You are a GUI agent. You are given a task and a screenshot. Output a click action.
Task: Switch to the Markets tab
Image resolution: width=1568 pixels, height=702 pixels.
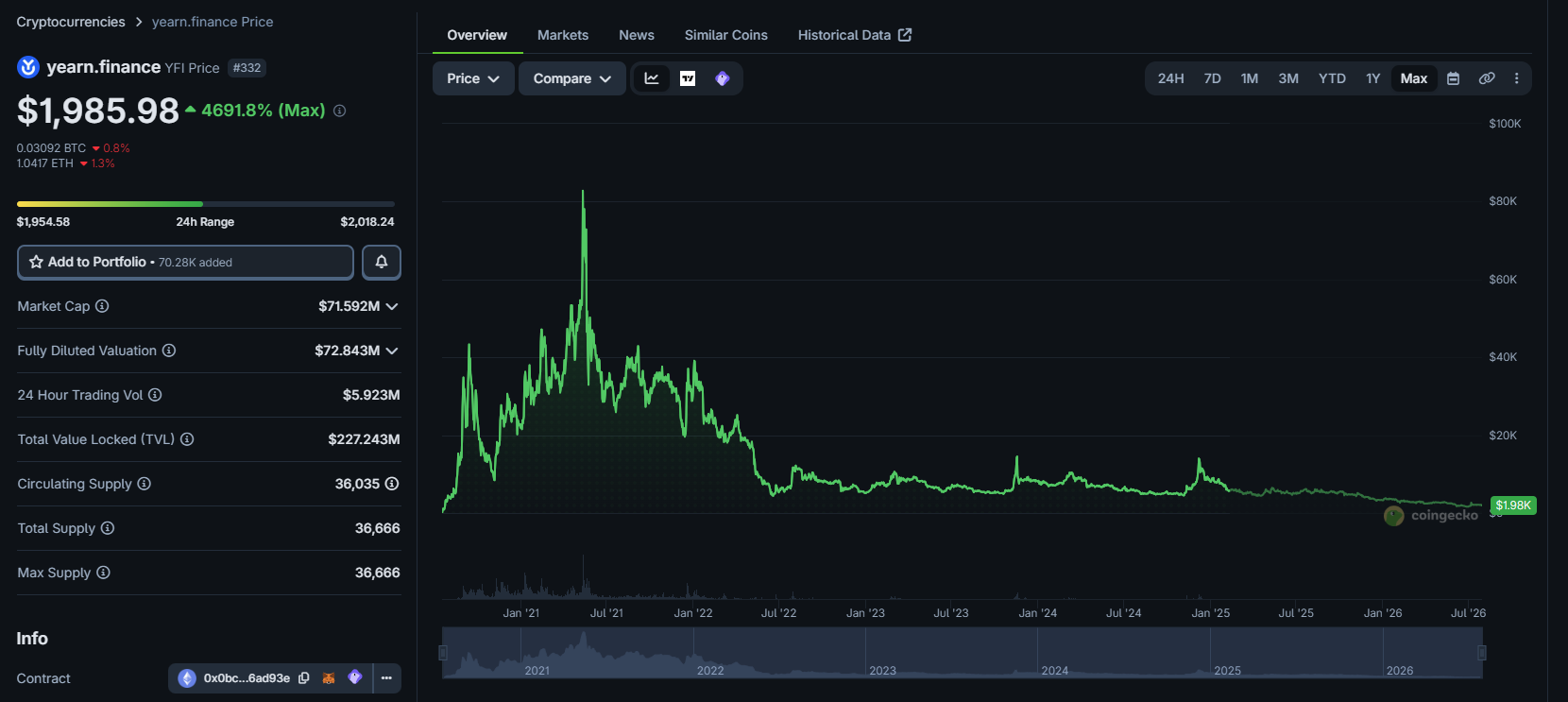(563, 35)
